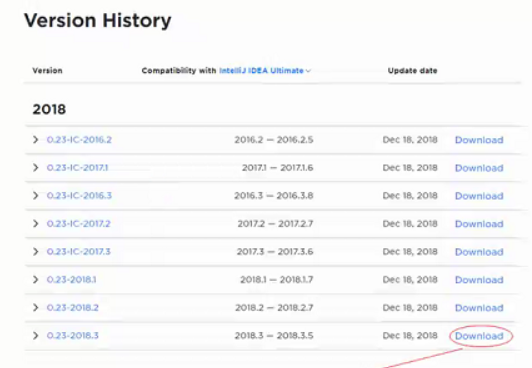Download version 0.23-IC-2016.2
Screen dimensions: 532x368
click(x=479, y=140)
